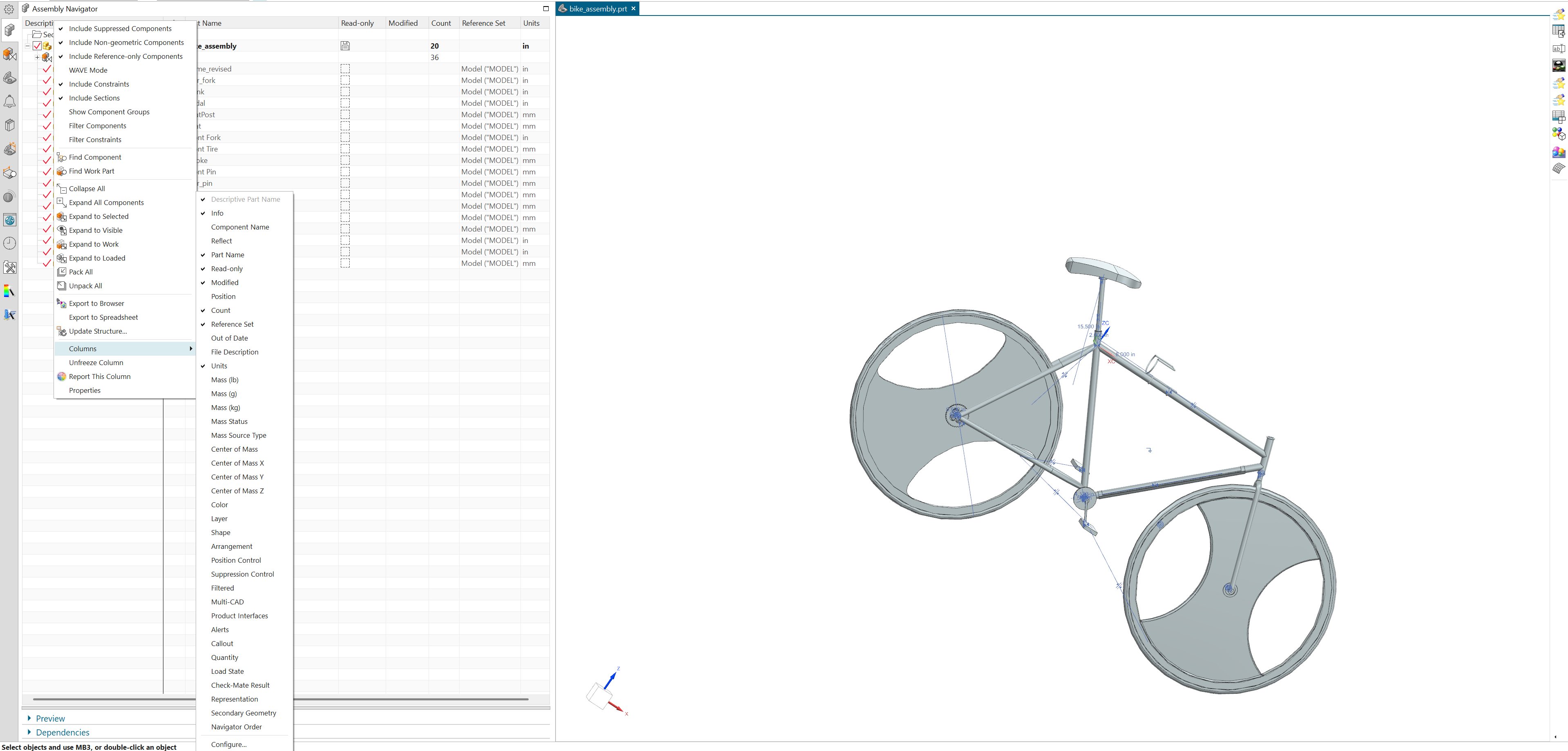Open the HD3D info tools sidebar icon
This screenshot has width=1568, height=751.
[9, 196]
